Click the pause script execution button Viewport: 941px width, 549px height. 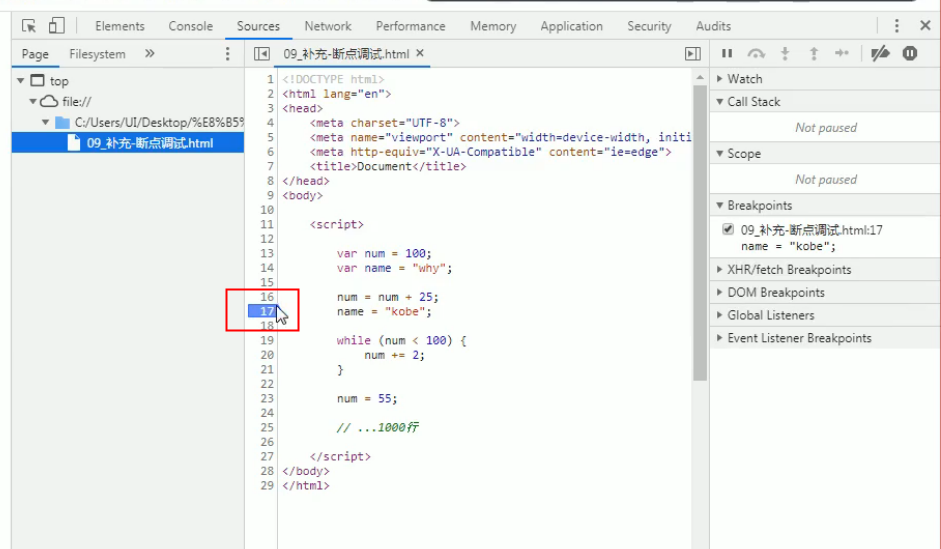coord(727,53)
